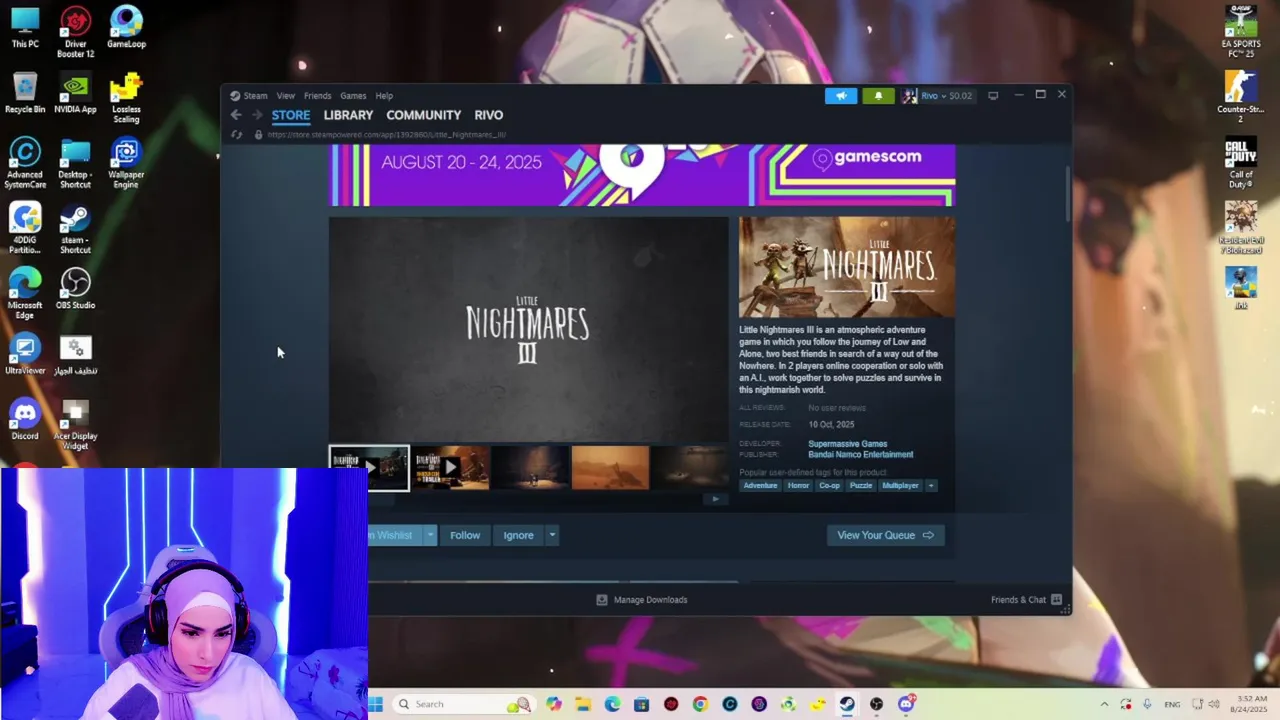
Task: Open Friends & Chat in Steam
Action: coord(1026,600)
